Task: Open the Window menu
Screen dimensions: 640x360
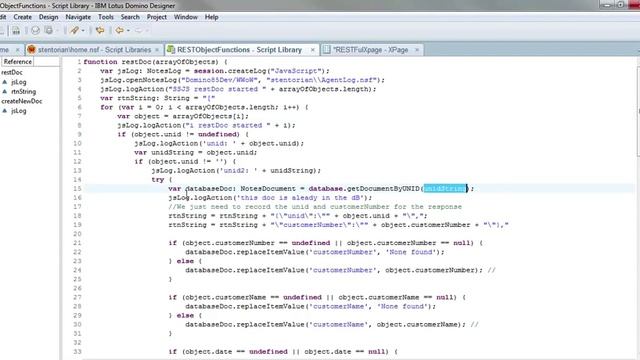Action: pos(186,17)
